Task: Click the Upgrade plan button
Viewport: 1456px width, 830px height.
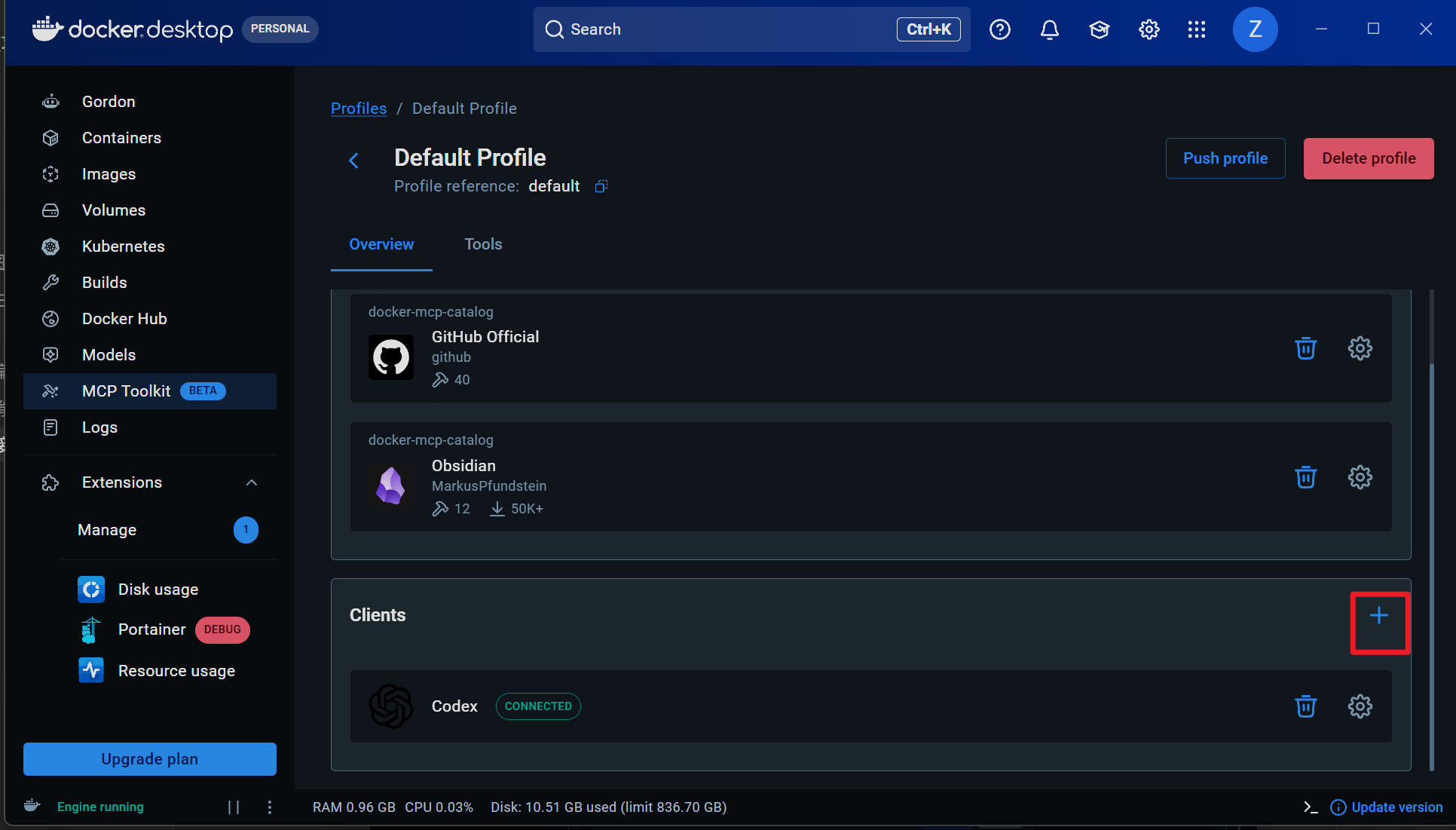Action: click(150, 759)
